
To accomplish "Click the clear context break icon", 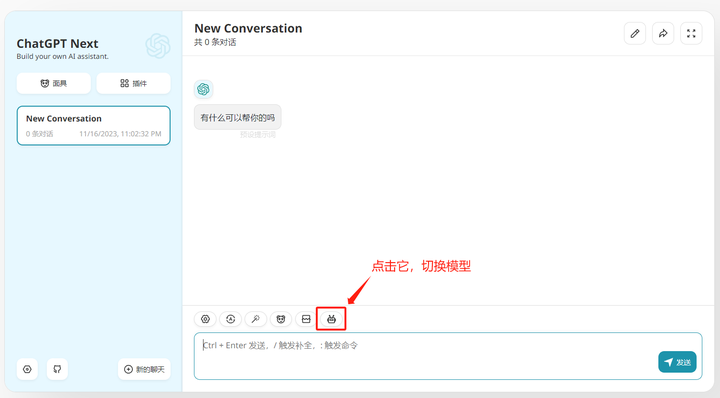I will (306, 319).
